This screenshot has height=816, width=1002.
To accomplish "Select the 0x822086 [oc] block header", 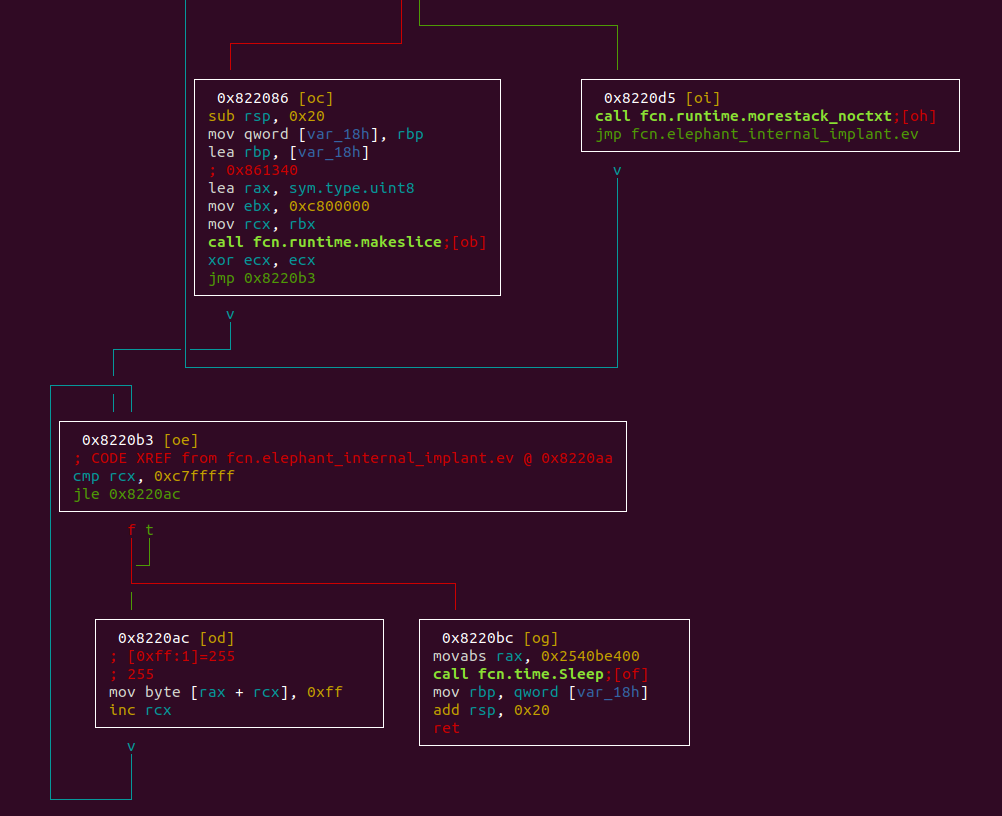I will (x=275, y=98).
